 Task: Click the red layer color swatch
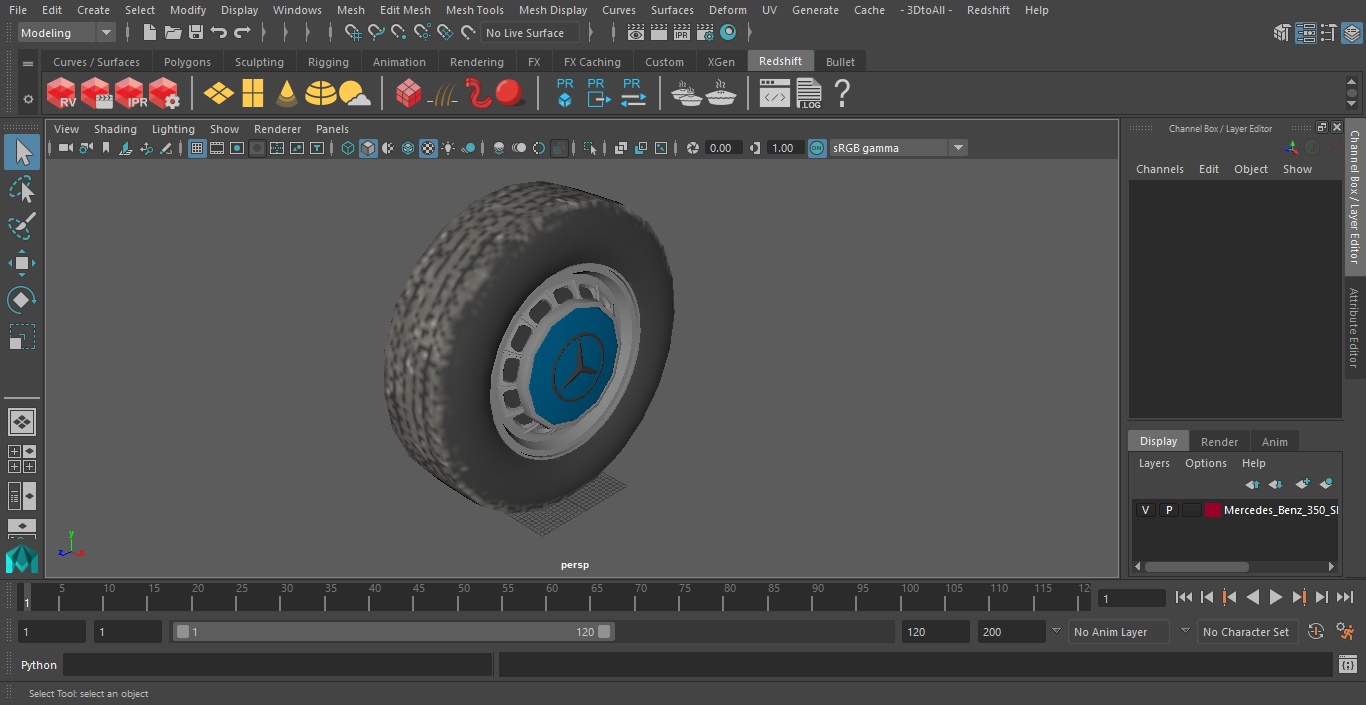click(x=1213, y=510)
